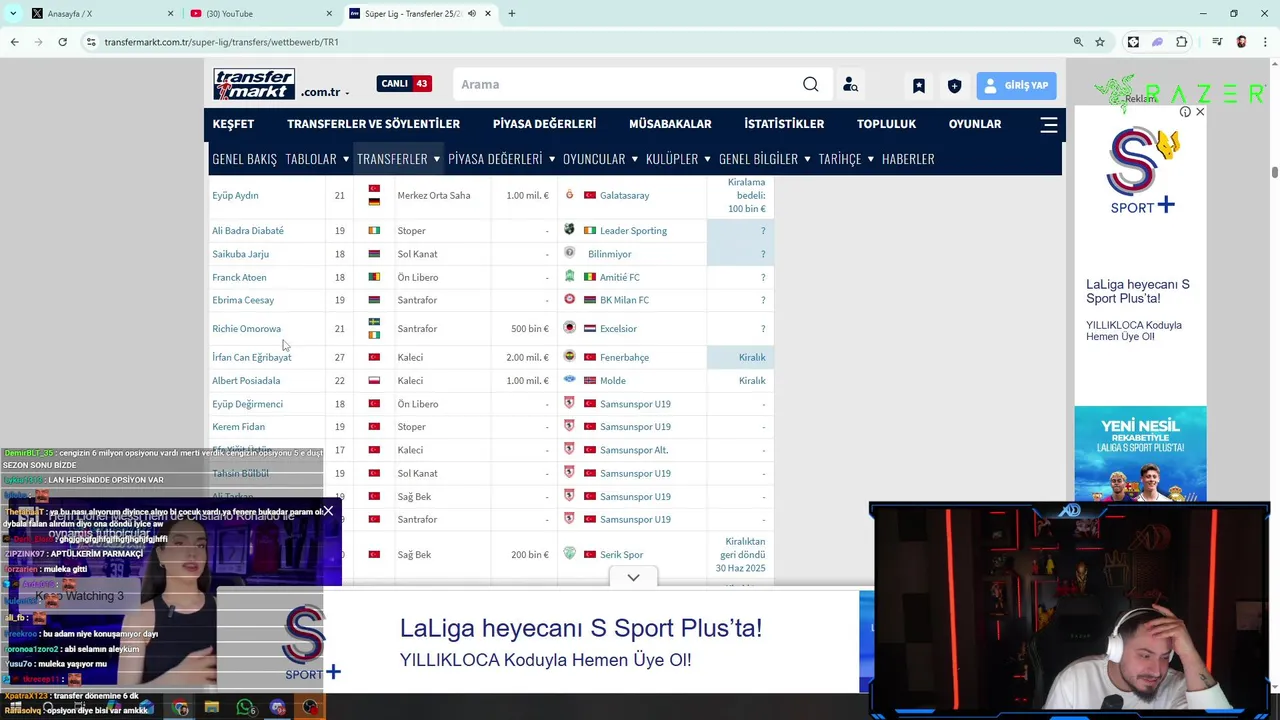Click the Leader Sporting club crest icon
The width and height of the screenshot is (1280, 720).
(x=570, y=230)
